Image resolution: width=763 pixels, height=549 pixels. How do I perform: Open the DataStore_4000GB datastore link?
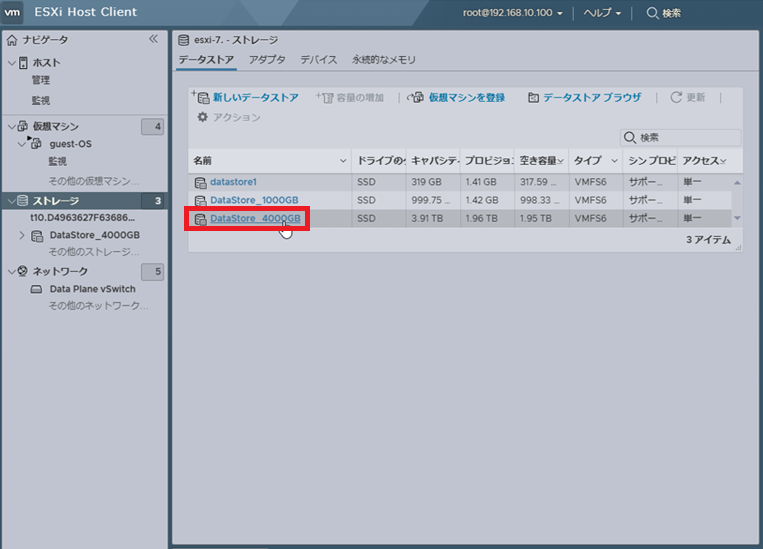[255, 218]
